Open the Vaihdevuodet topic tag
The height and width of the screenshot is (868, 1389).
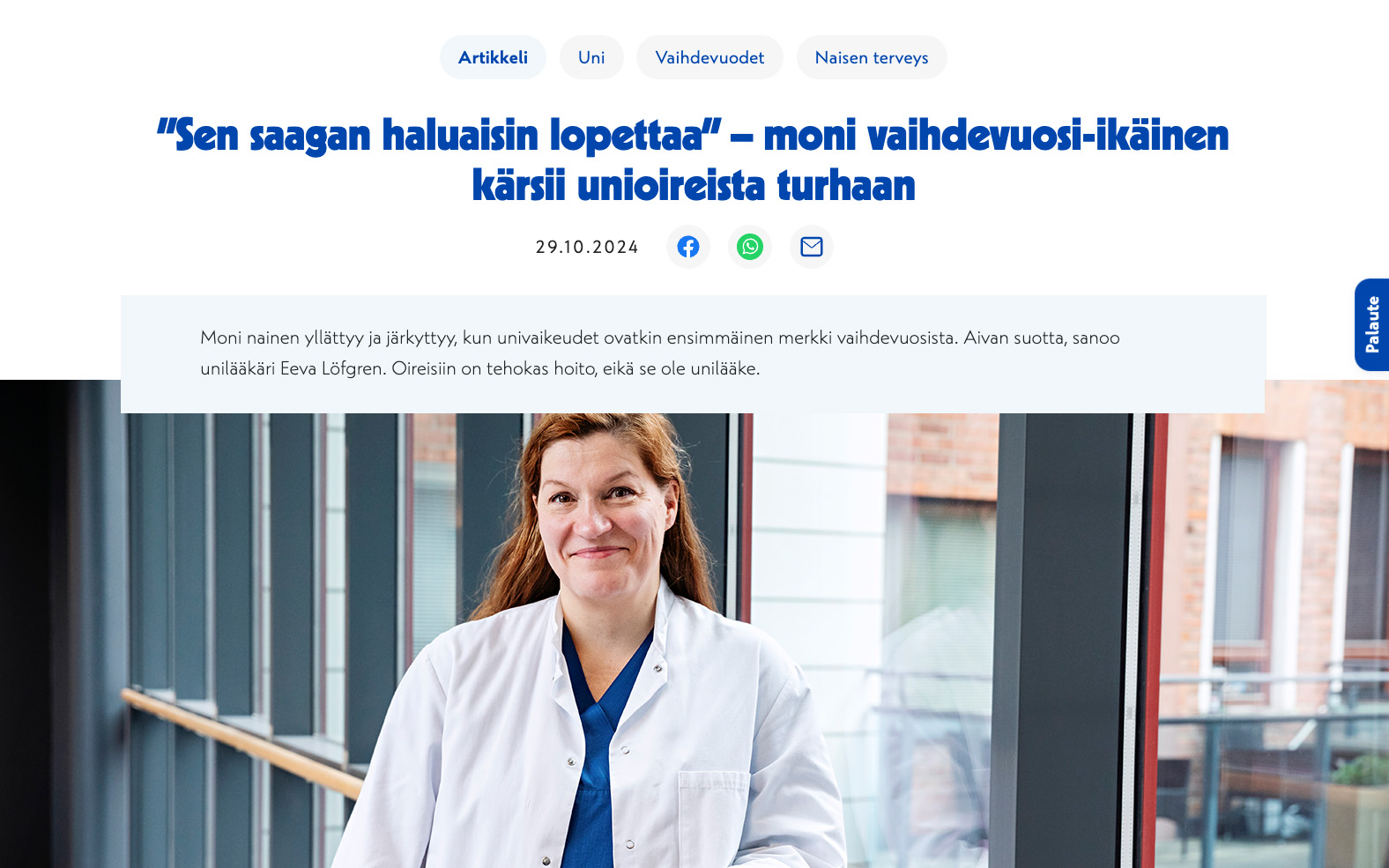click(x=709, y=57)
